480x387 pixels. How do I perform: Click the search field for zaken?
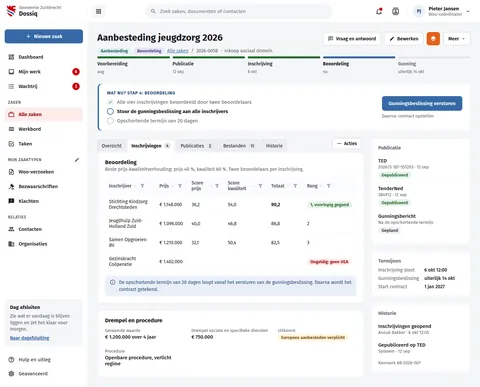(239, 11)
